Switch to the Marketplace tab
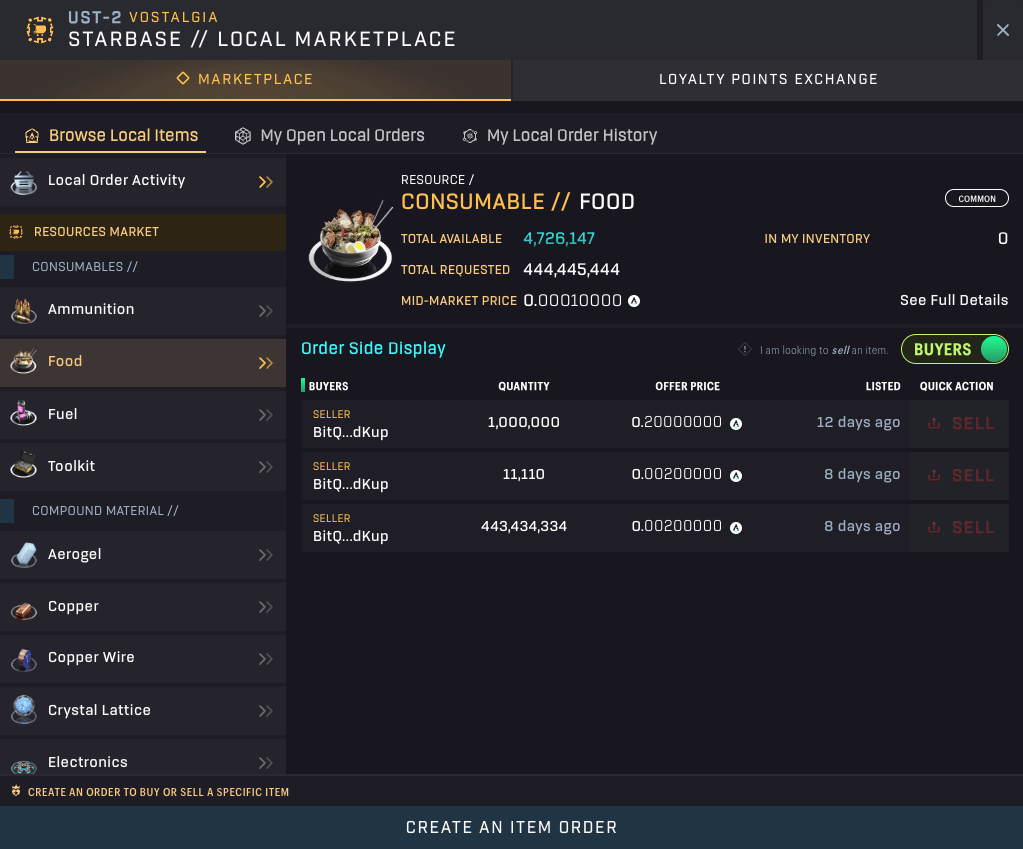 click(x=255, y=80)
